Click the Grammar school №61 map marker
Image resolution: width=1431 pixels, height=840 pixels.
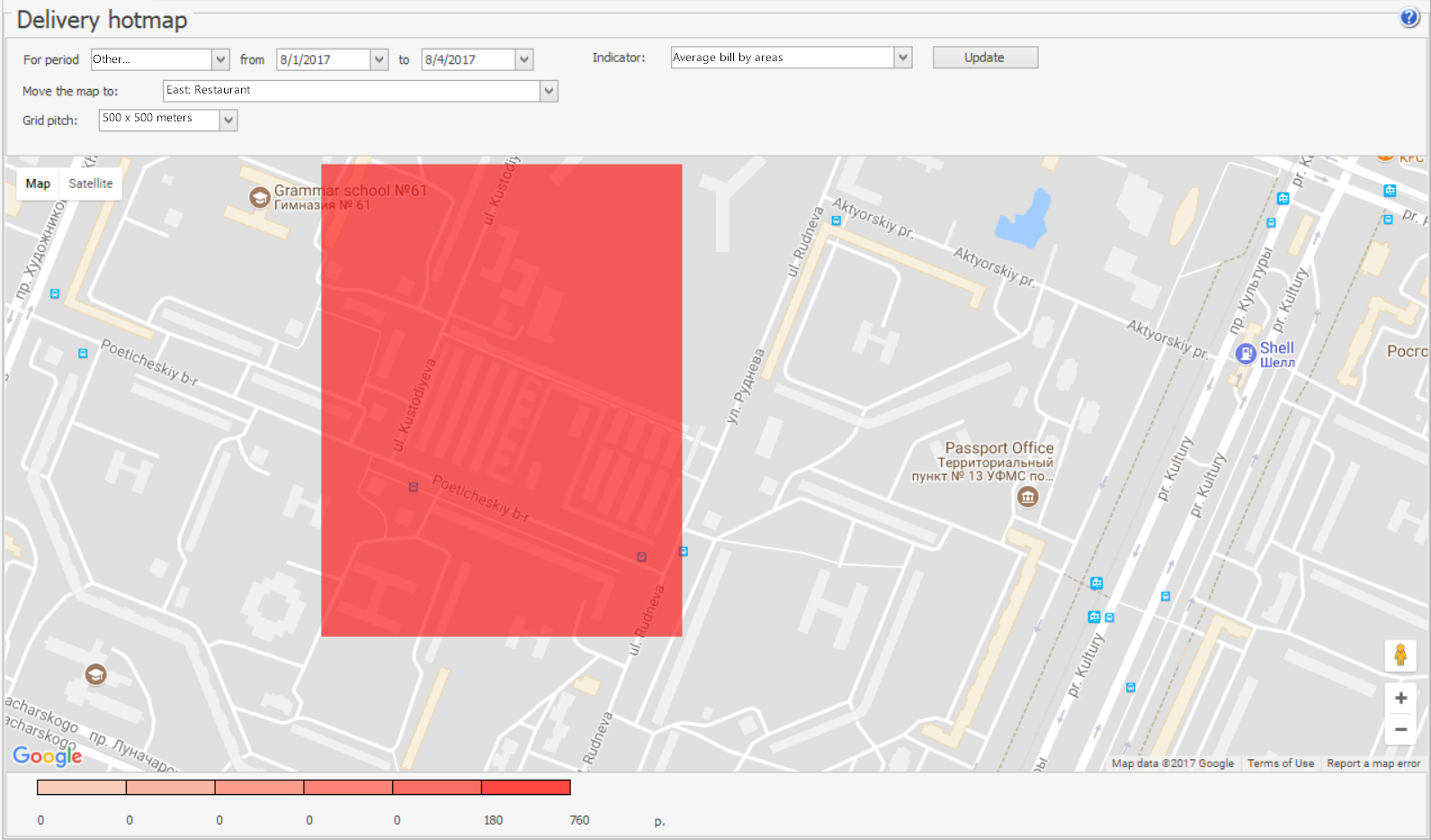pyautogui.click(x=260, y=198)
